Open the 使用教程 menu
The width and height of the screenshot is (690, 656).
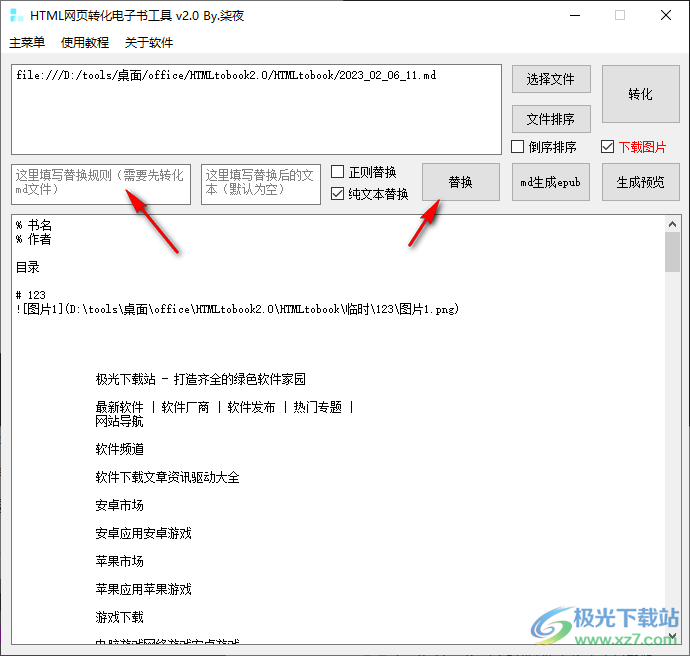[x=85, y=43]
